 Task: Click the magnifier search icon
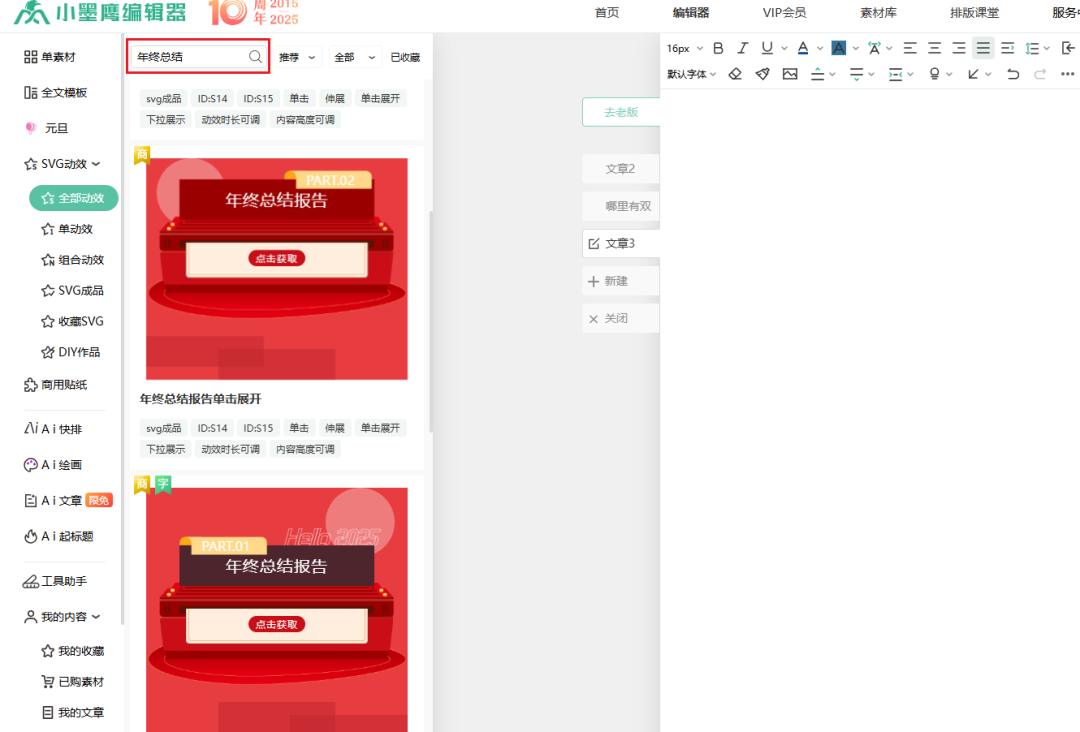pyautogui.click(x=255, y=58)
